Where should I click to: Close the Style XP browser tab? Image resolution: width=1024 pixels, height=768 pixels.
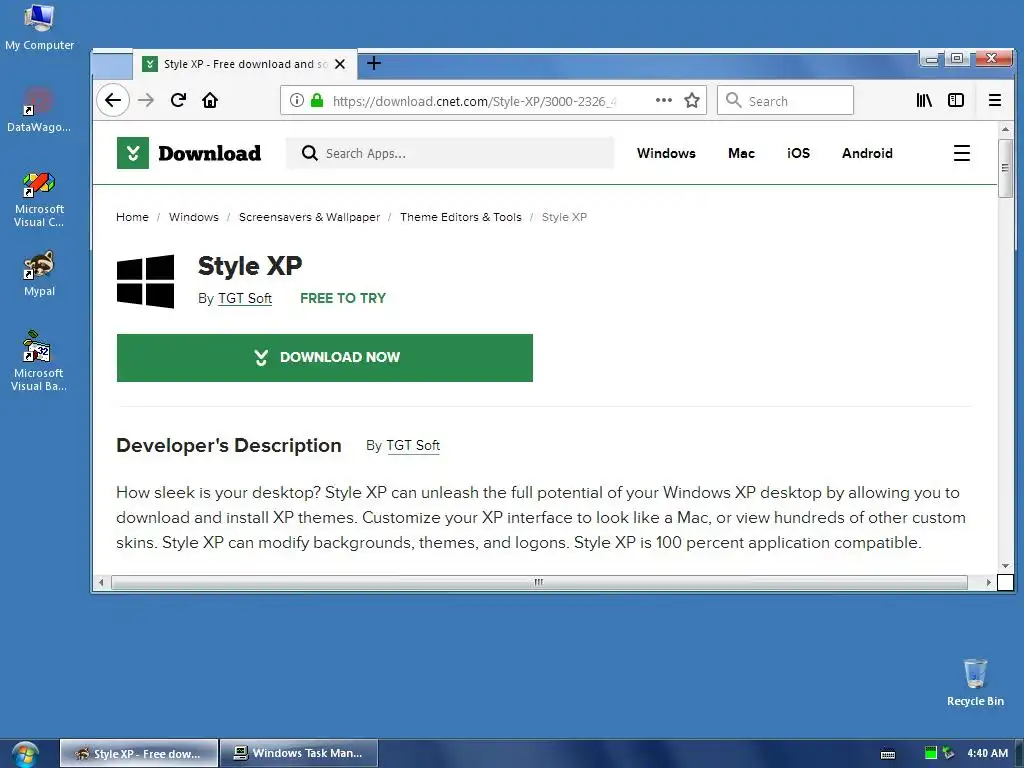[x=340, y=64]
